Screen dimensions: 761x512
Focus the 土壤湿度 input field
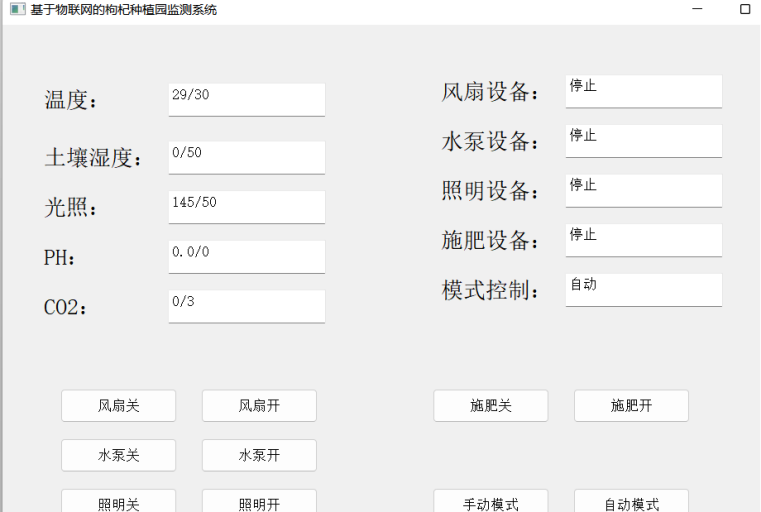[246, 157]
